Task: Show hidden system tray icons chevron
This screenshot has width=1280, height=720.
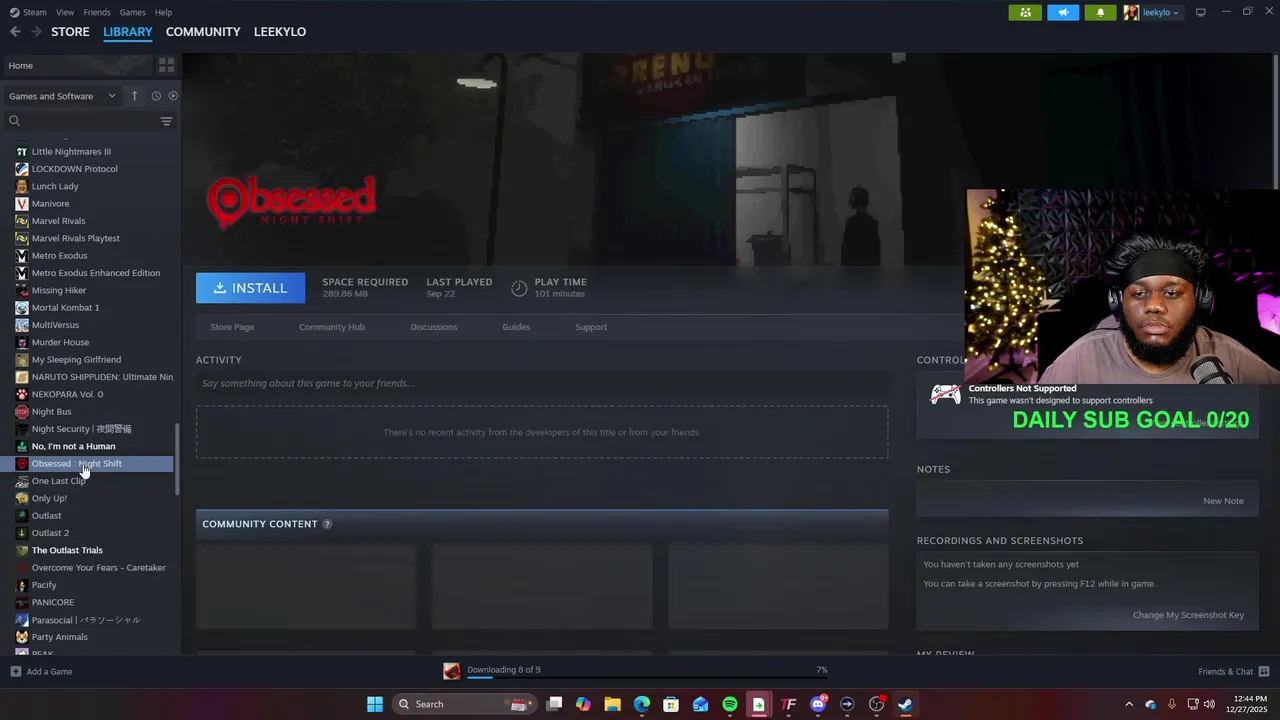Action: [x=1129, y=704]
